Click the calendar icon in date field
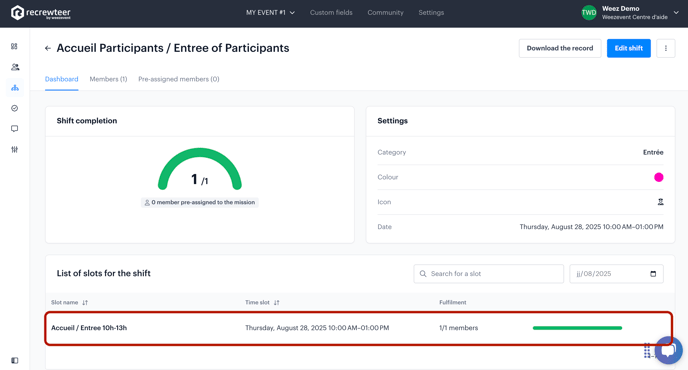 tap(653, 274)
